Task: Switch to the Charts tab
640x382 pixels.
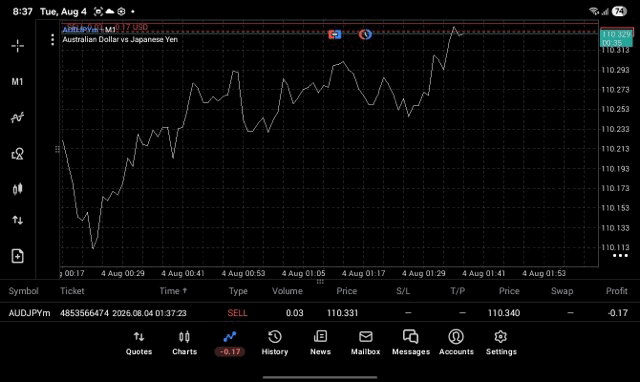Action: pos(184,343)
